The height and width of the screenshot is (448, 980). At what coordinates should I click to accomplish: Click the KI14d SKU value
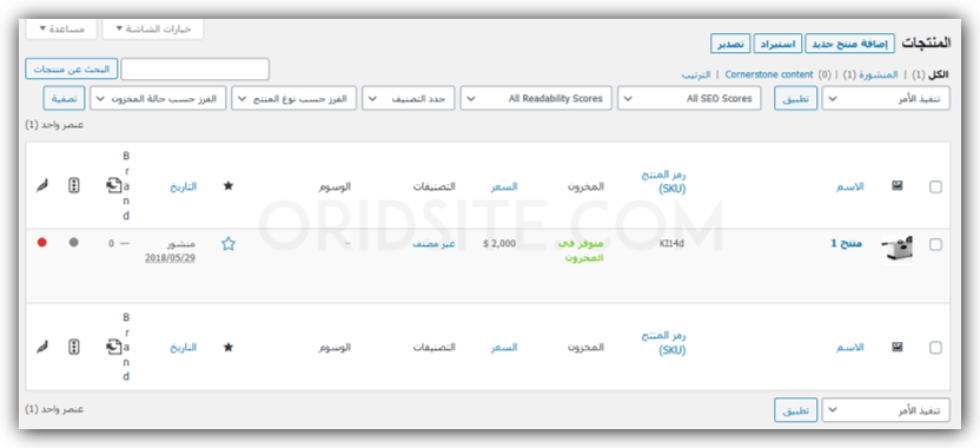coord(672,243)
